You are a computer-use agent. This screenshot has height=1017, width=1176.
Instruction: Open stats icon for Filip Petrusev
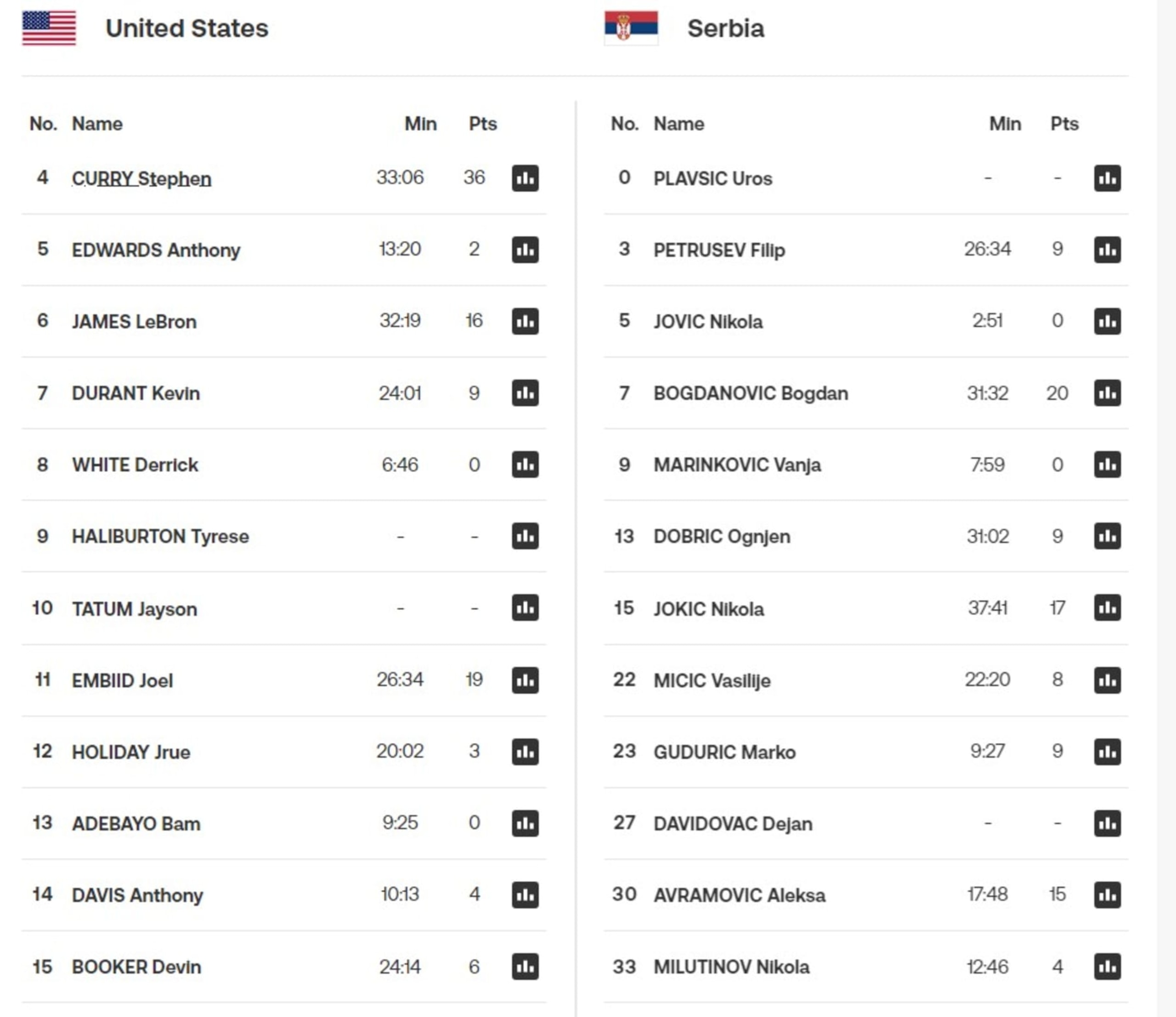tap(1108, 250)
